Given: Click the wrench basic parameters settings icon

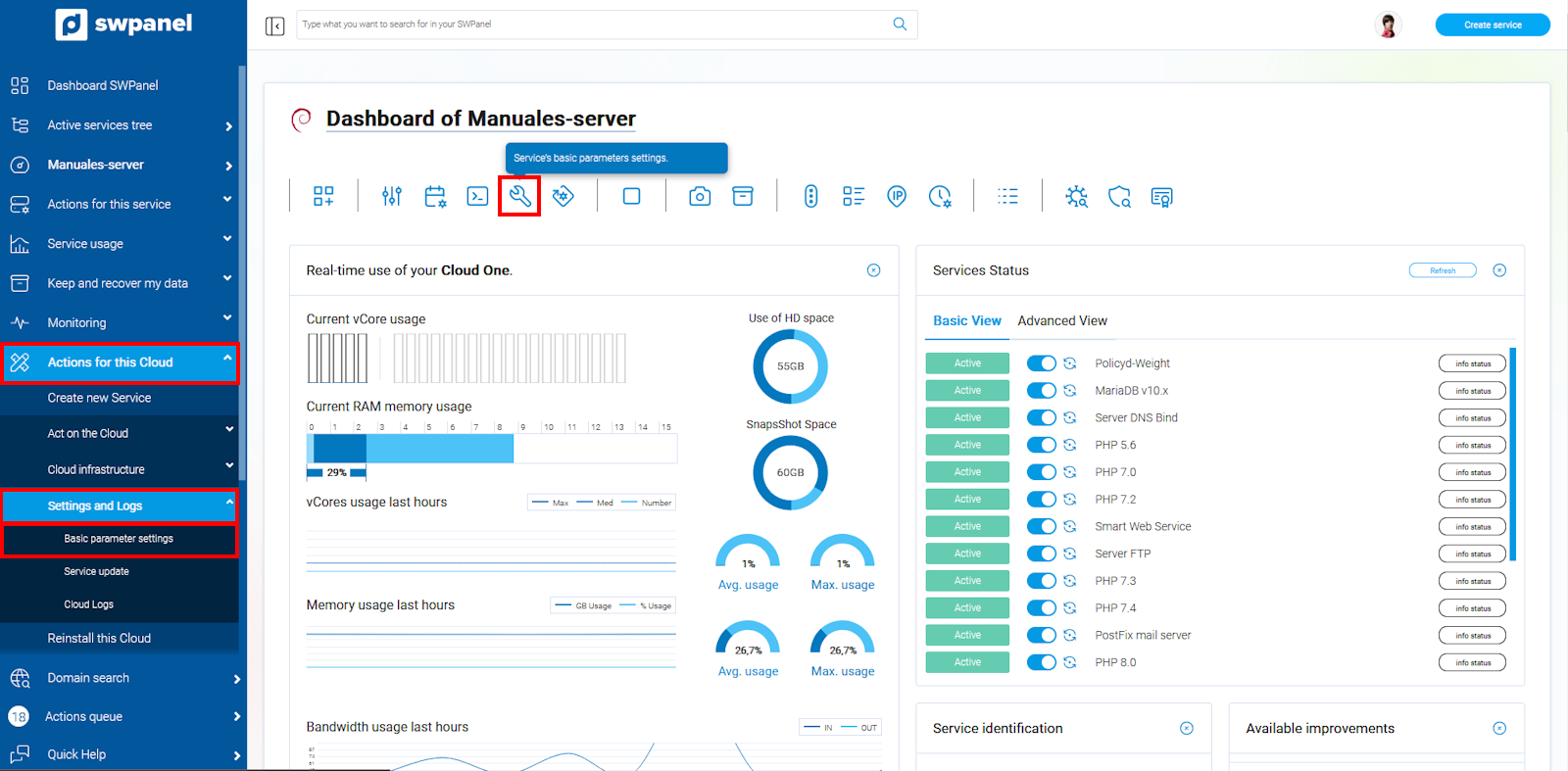Looking at the screenshot, I should (x=519, y=197).
